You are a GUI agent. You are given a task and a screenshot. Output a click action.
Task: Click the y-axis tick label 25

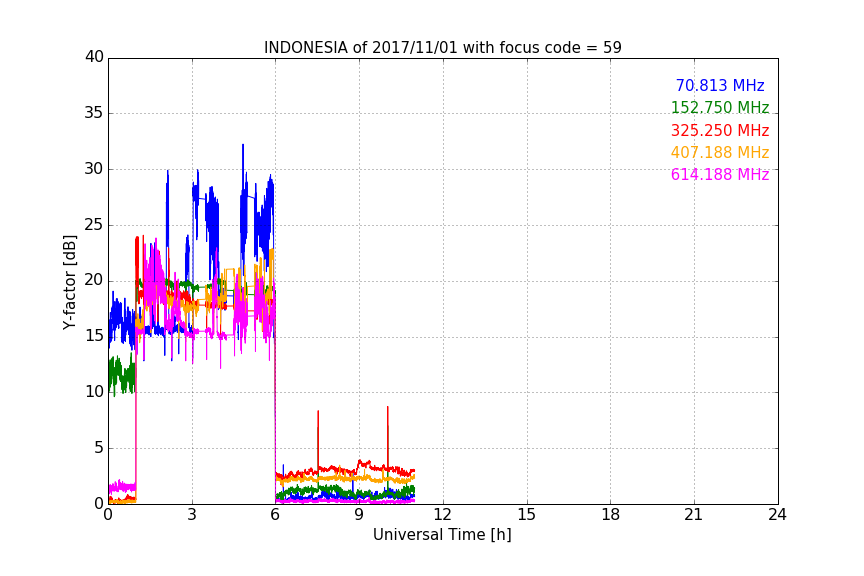(x=94, y=224)
